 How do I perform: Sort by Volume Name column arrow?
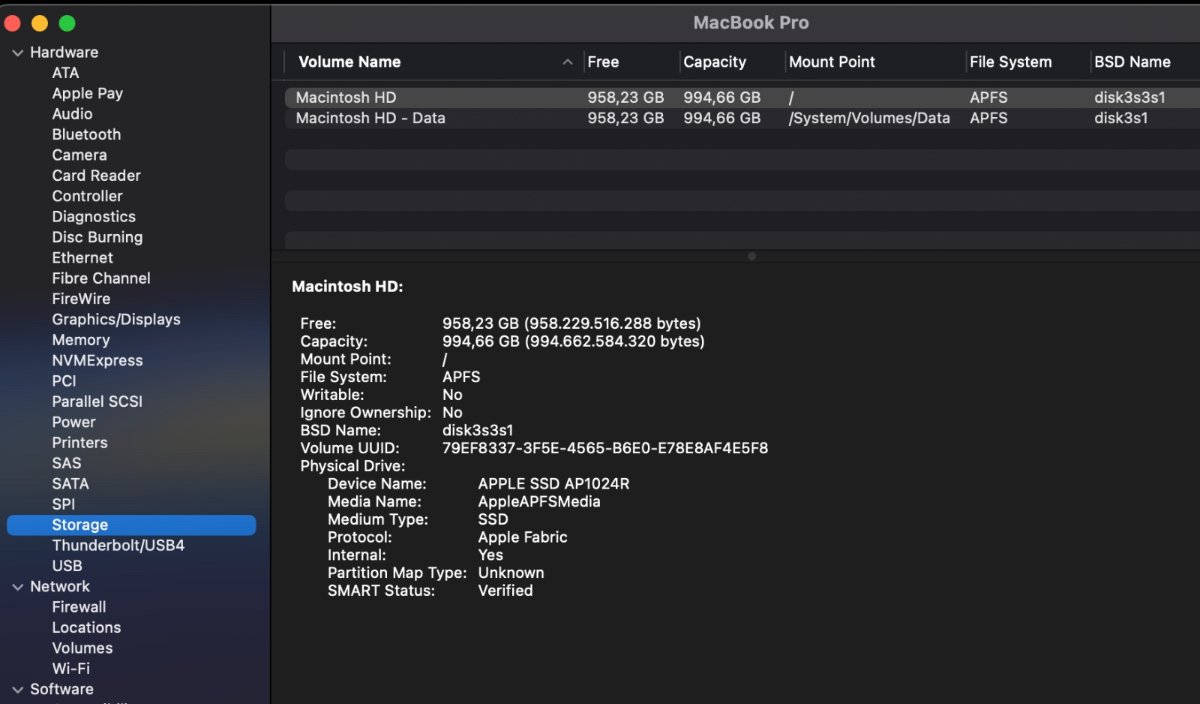pyautogui.click(x=567, y=62)
